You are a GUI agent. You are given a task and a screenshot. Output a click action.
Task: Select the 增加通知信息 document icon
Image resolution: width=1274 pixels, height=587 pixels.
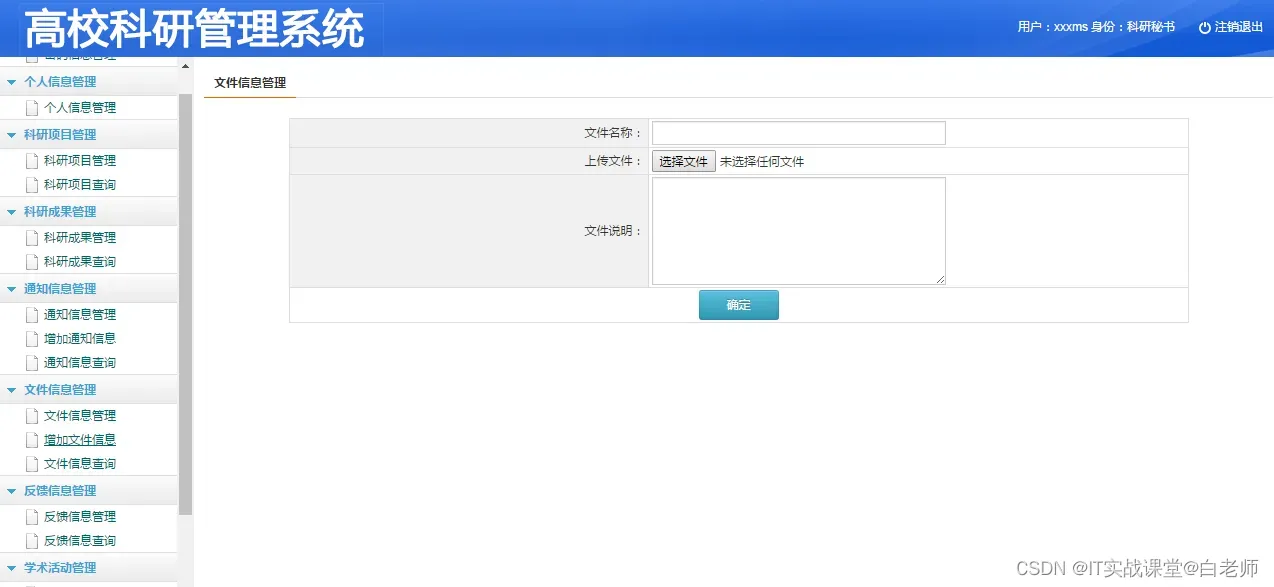tap(31, 338)
